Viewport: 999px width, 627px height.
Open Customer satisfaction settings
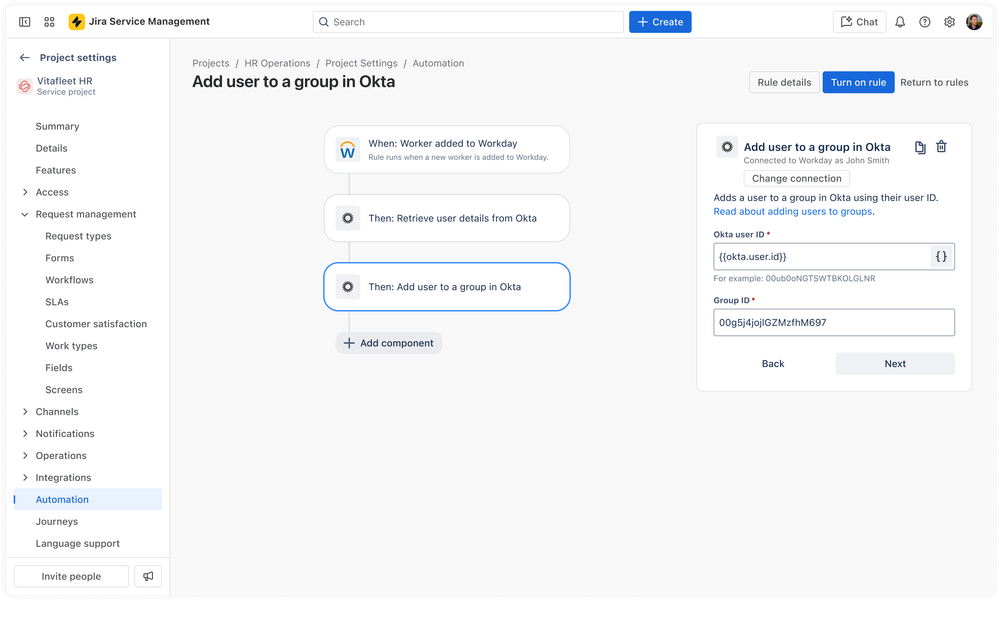pos(96,324)
